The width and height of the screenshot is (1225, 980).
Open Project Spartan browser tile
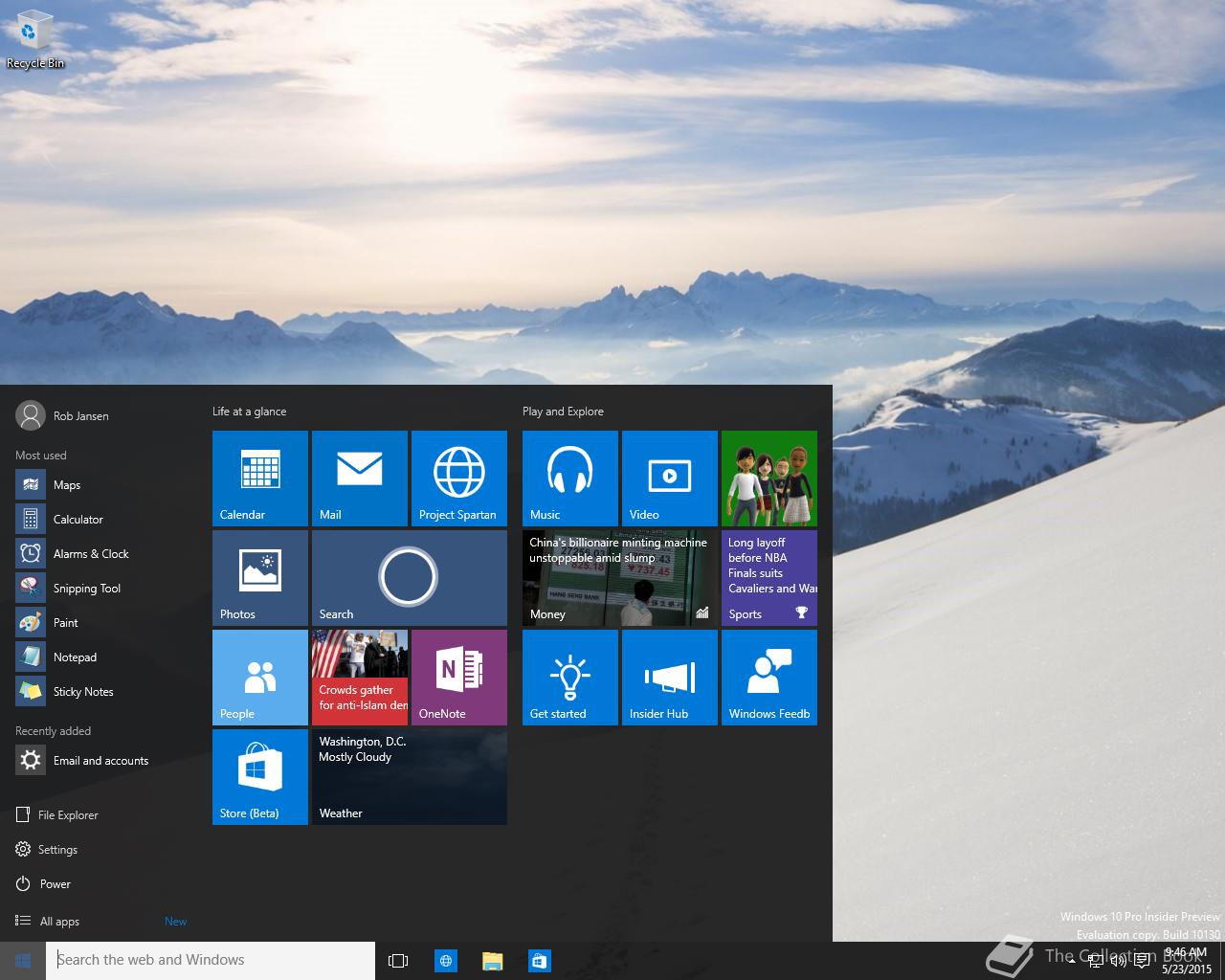click(x=459, y=479)
